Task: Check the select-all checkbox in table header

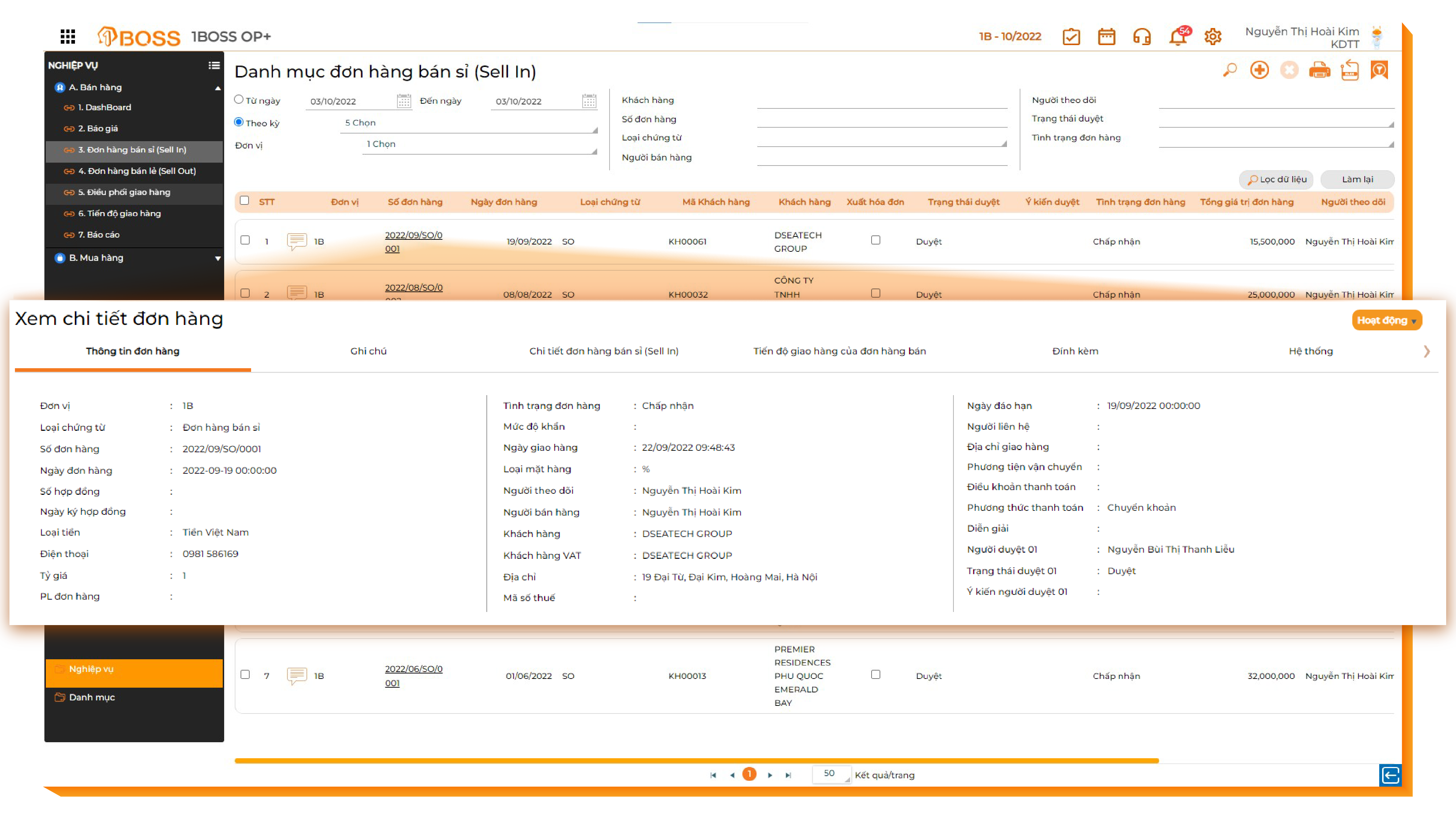Action: [244, 200]
